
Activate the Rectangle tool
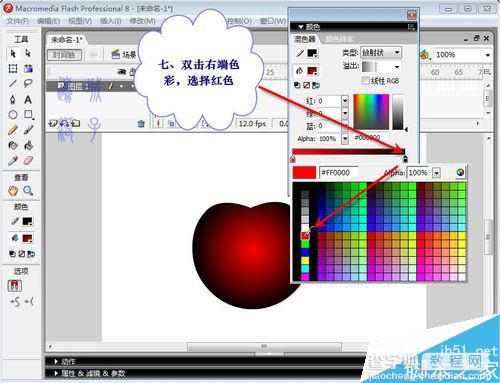[x=28, y=115]
